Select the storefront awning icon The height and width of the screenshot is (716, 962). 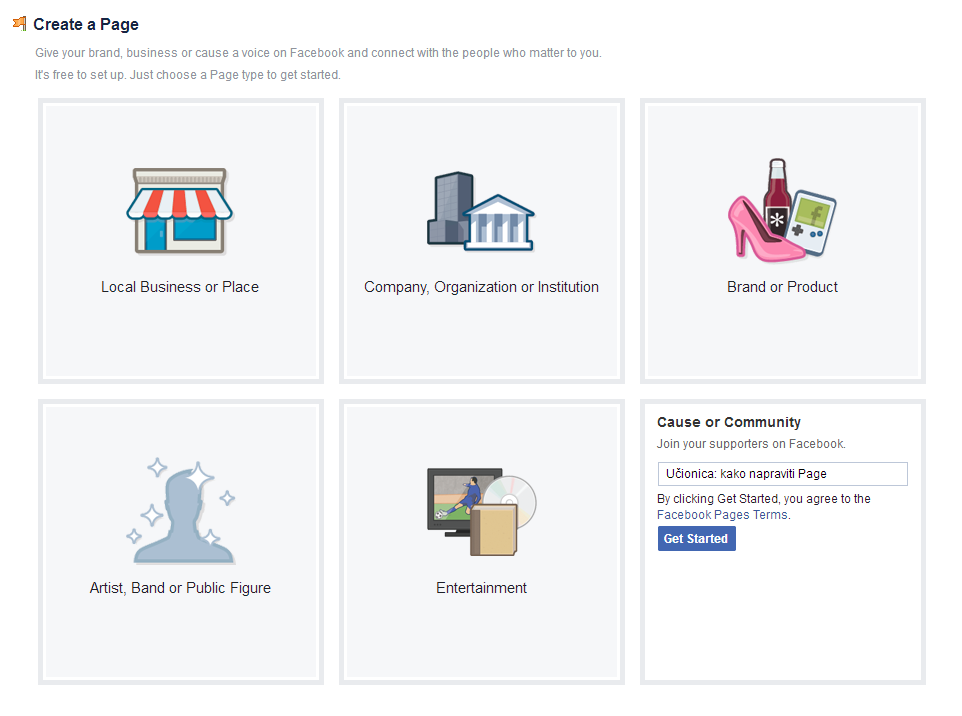pos(180,210)
